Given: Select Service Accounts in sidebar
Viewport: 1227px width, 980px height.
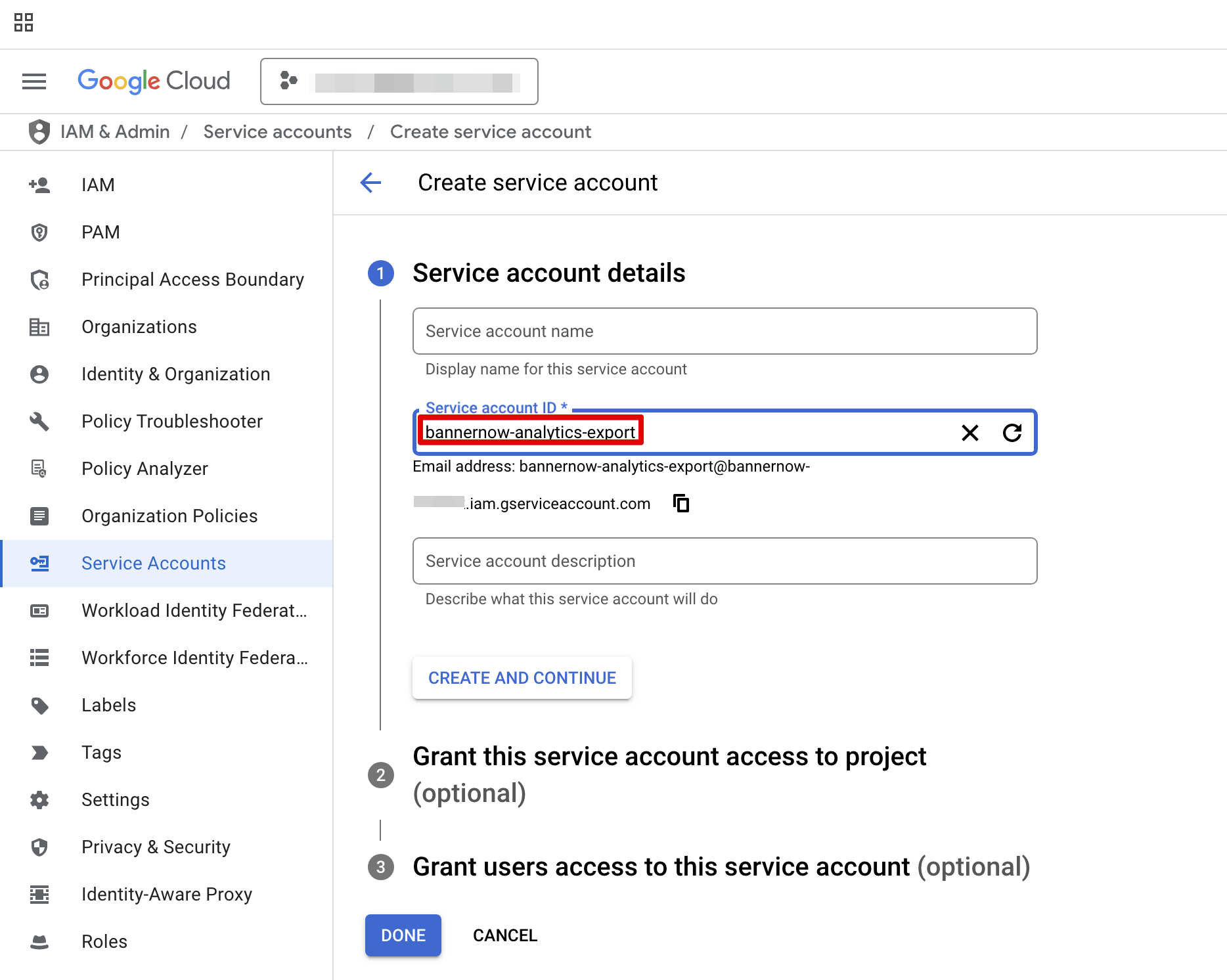Looking at the screenshot, I should click(x=167, y=564).
